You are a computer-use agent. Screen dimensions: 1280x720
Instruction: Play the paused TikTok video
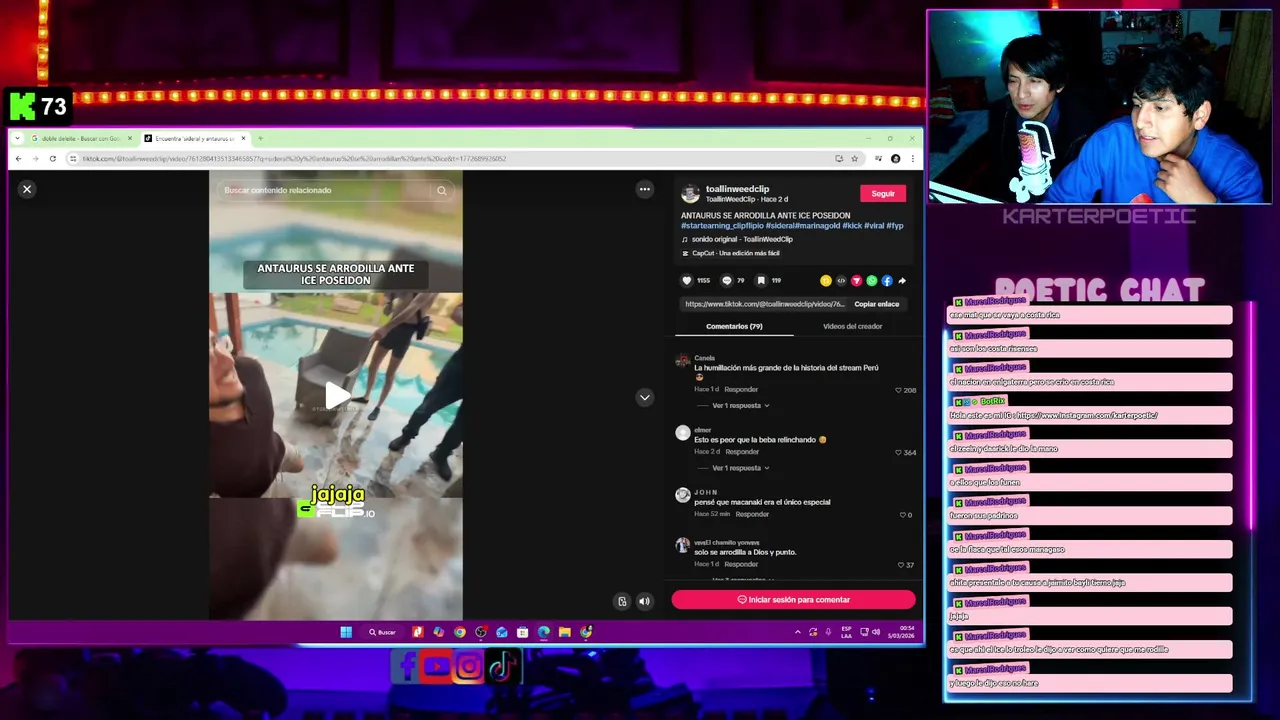337,397
